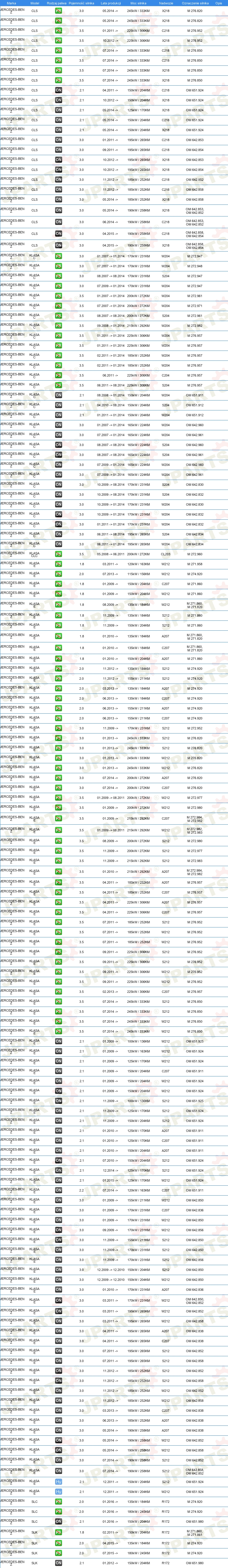The height and width of the screenshot is (1568, 228).
Task: Click the ON diesel icon in the CLS 125kW / 170KM row
Action: coord(58,110)
